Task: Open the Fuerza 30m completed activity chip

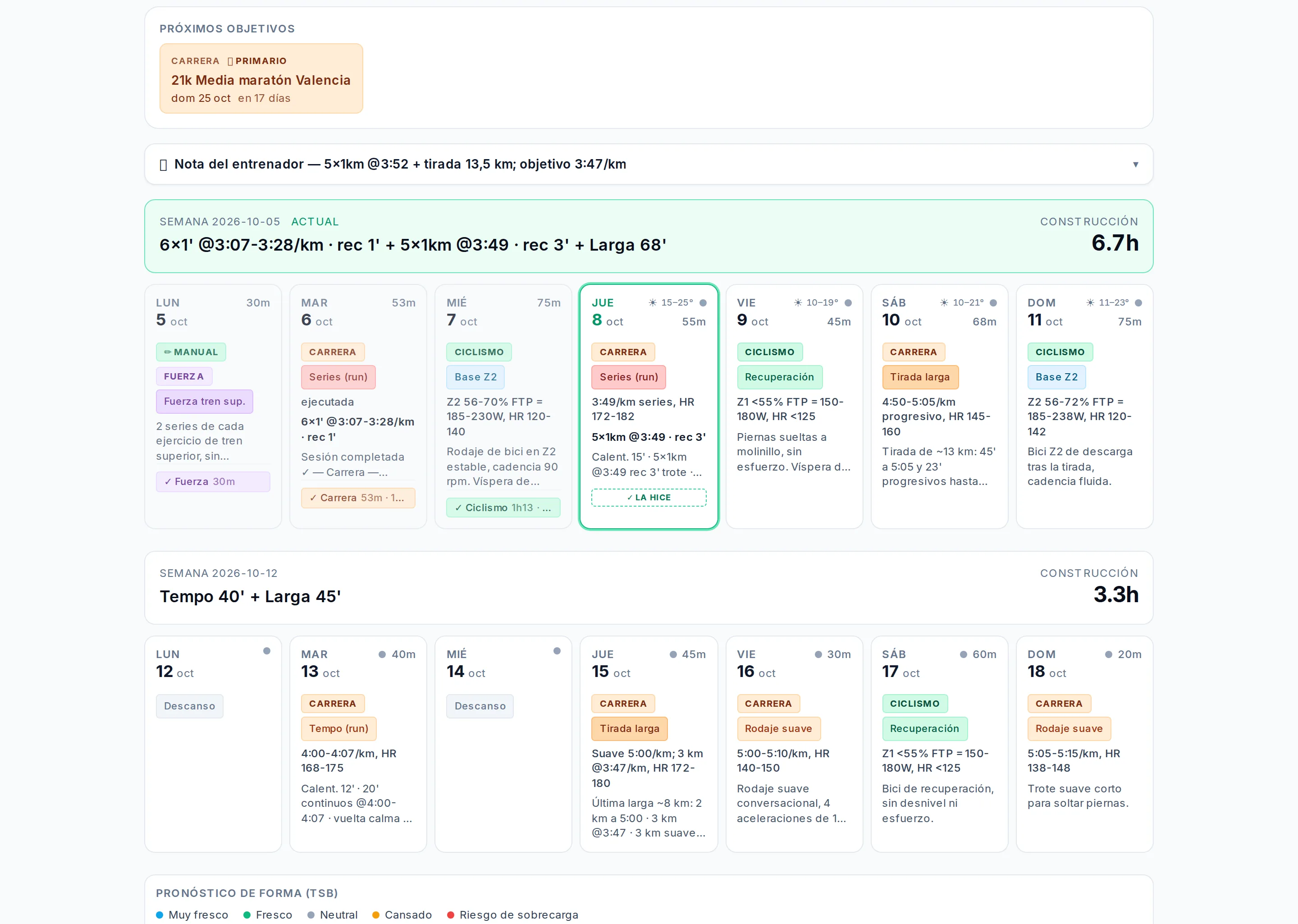Action: 213,481
